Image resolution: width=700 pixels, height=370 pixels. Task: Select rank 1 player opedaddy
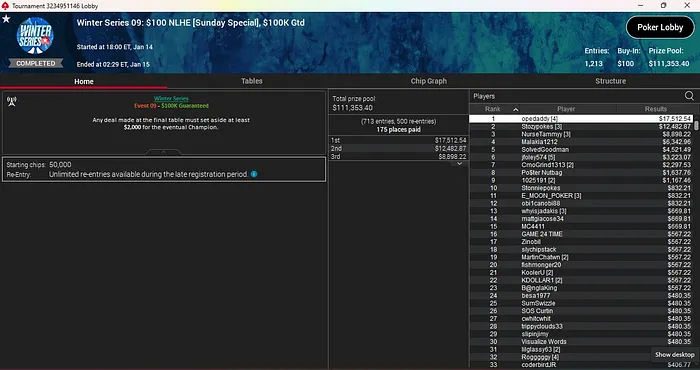[x=581, y=119]
